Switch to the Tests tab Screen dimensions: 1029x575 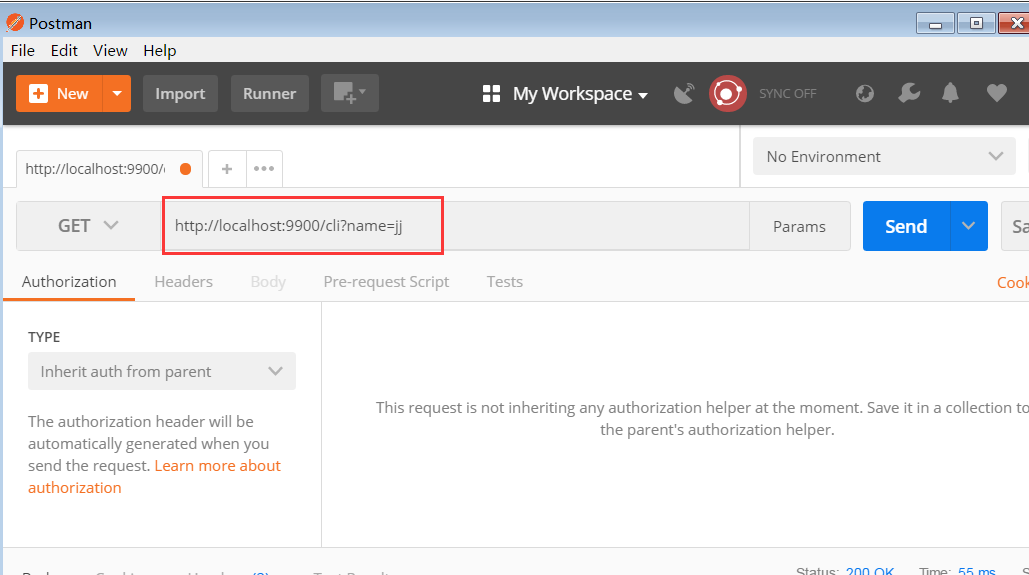pyautogui.click(x=505, y=282)
